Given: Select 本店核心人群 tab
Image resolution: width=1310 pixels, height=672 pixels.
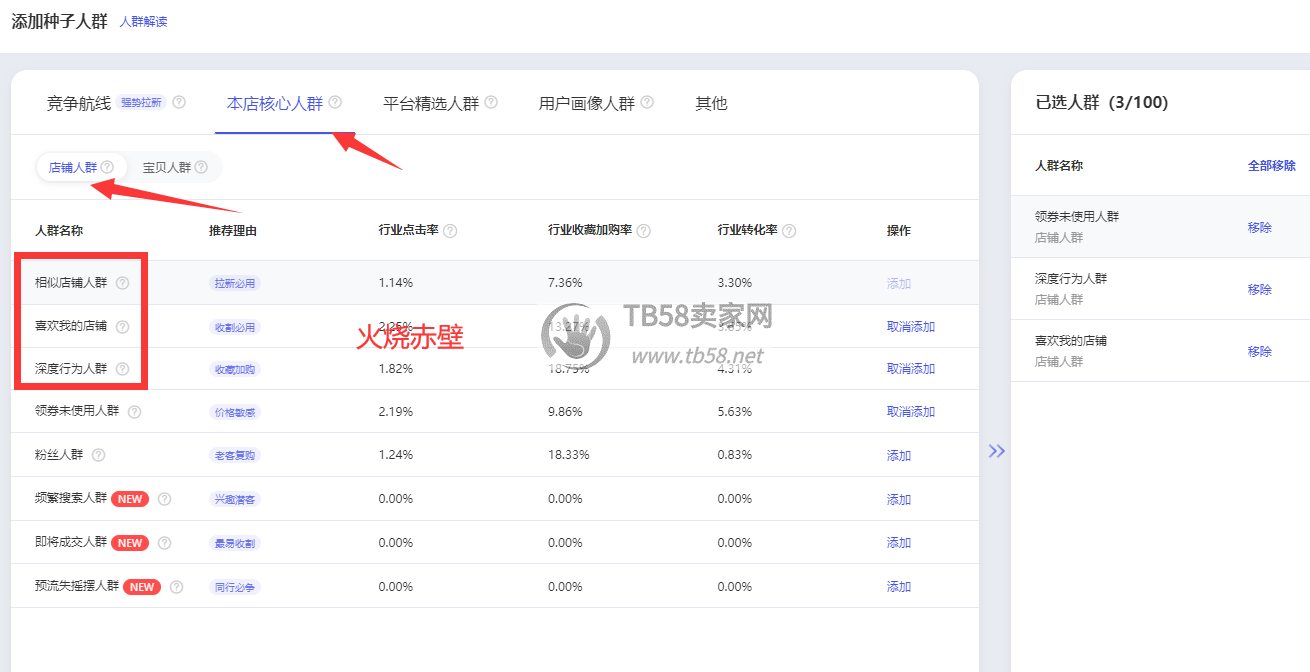Looking at the screenshot, I should 275,103.
